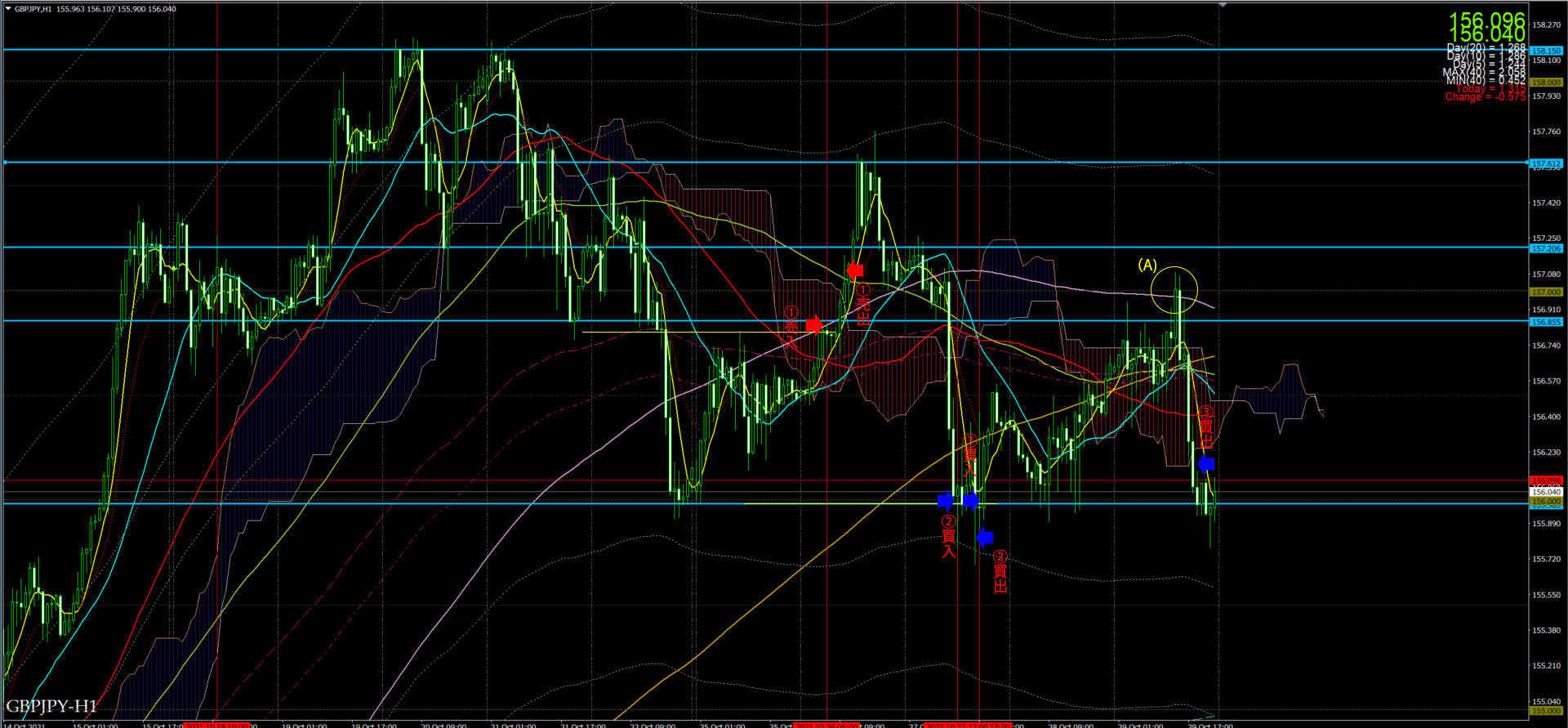Select the cyan 156.855 price tag
The image size is (1568, 728).
click(1546, 322)
